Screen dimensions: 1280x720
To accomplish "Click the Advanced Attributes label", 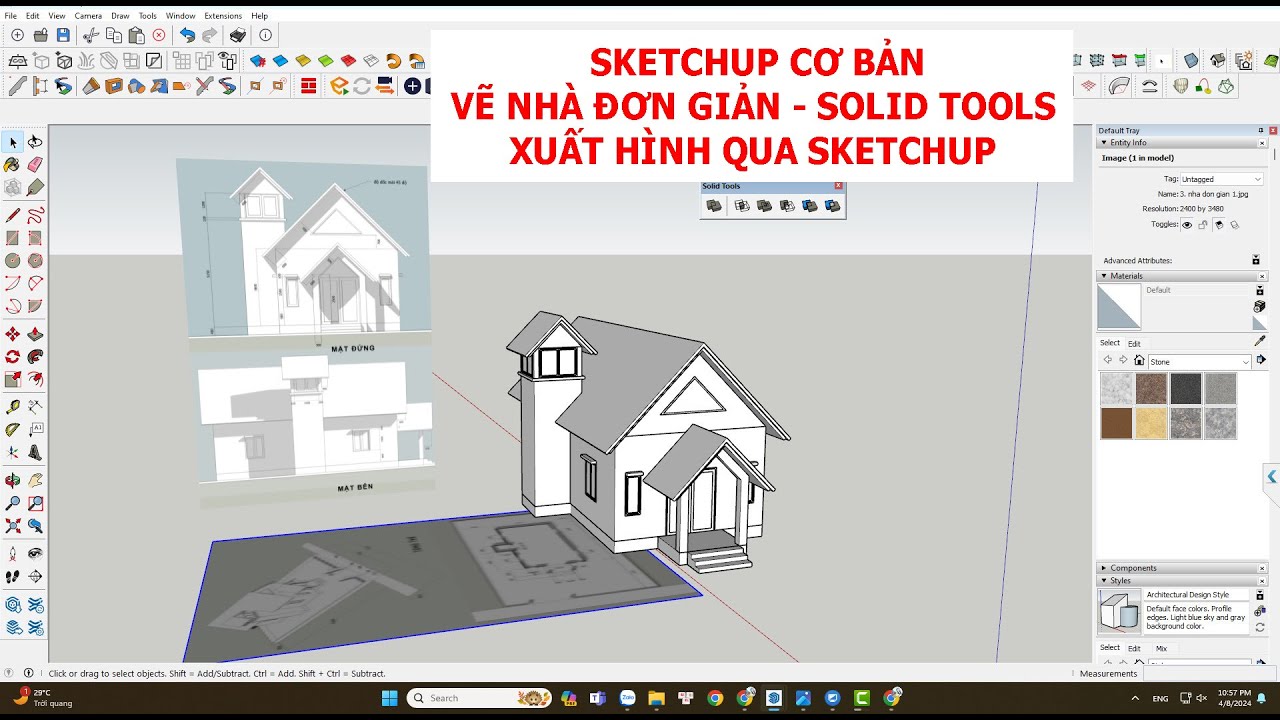I will click(1137, 260).
